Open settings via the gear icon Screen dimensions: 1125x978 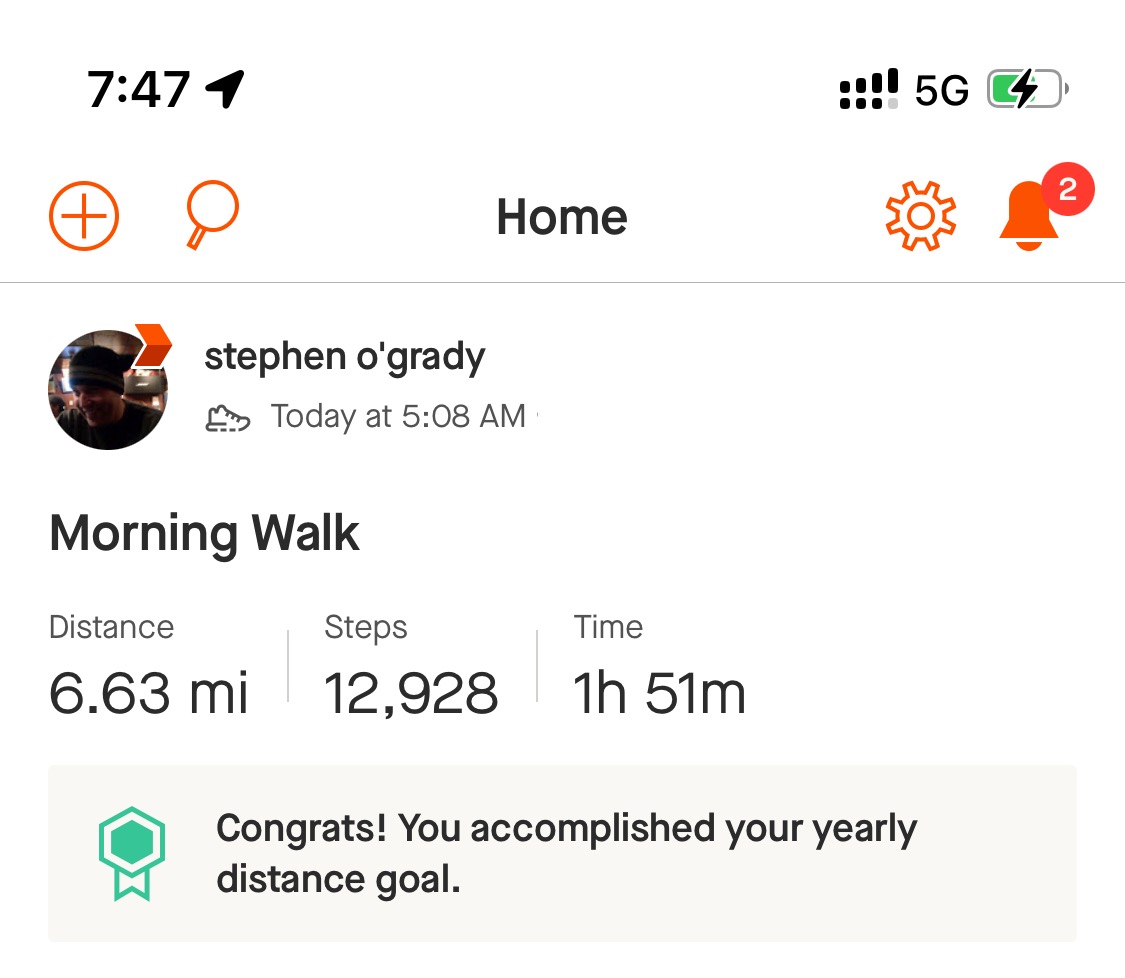(921, 216)
